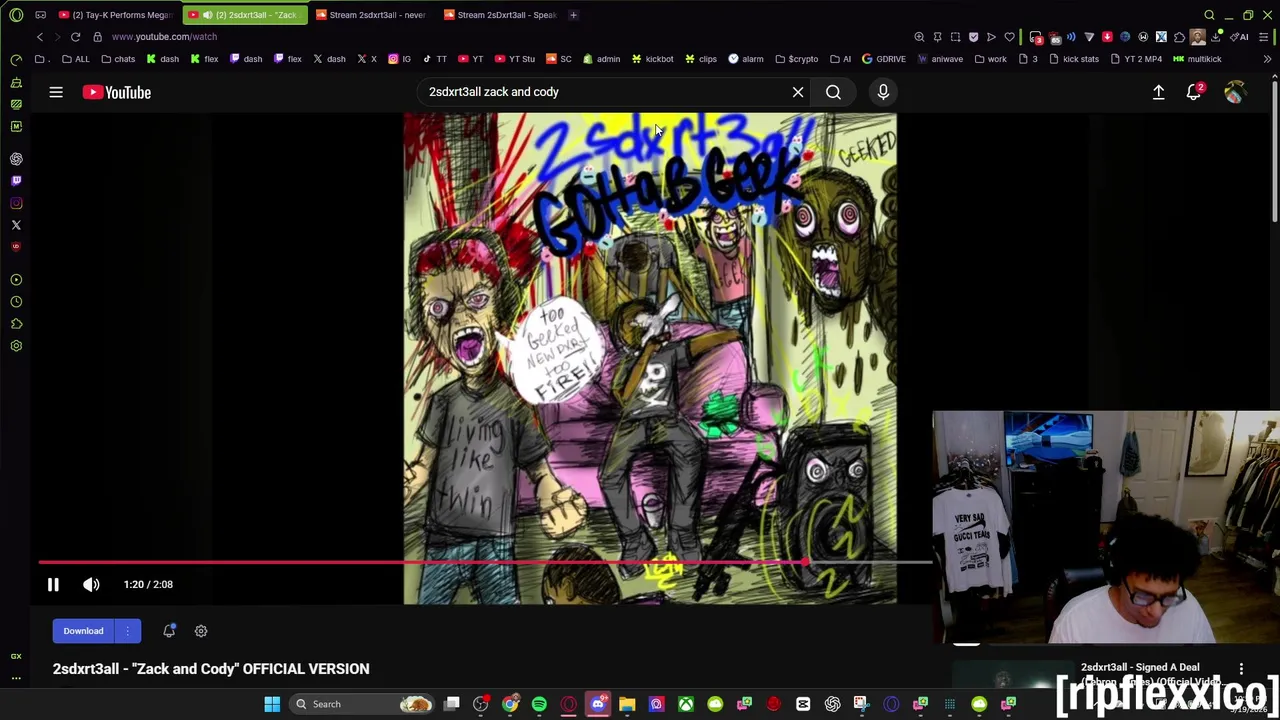
Task: Open ChatGPT in the Opera sidebar
Action: [16, 159]
